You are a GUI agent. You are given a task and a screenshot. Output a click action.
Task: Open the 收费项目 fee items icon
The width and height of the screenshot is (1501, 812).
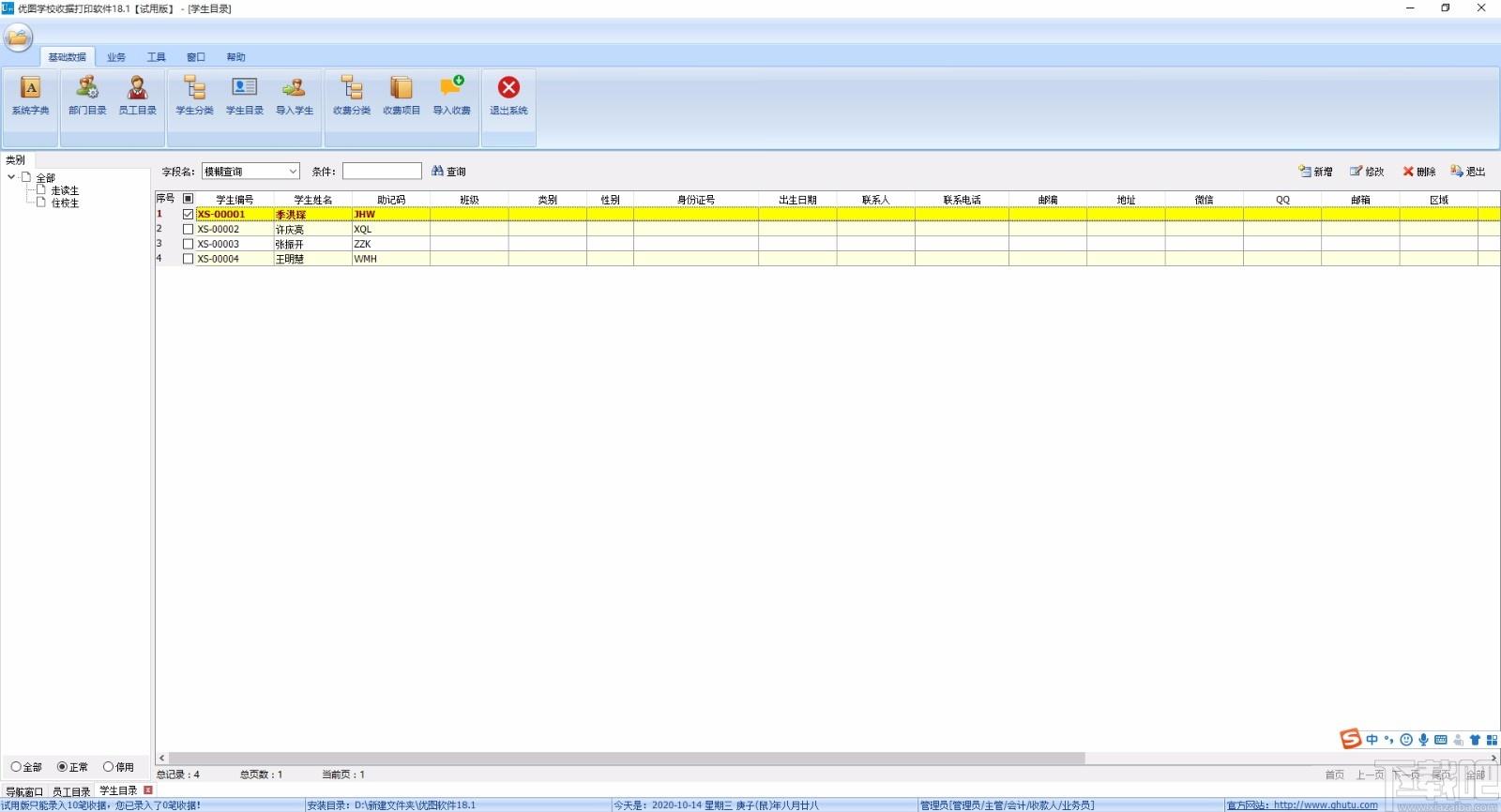tap(402, 96)
